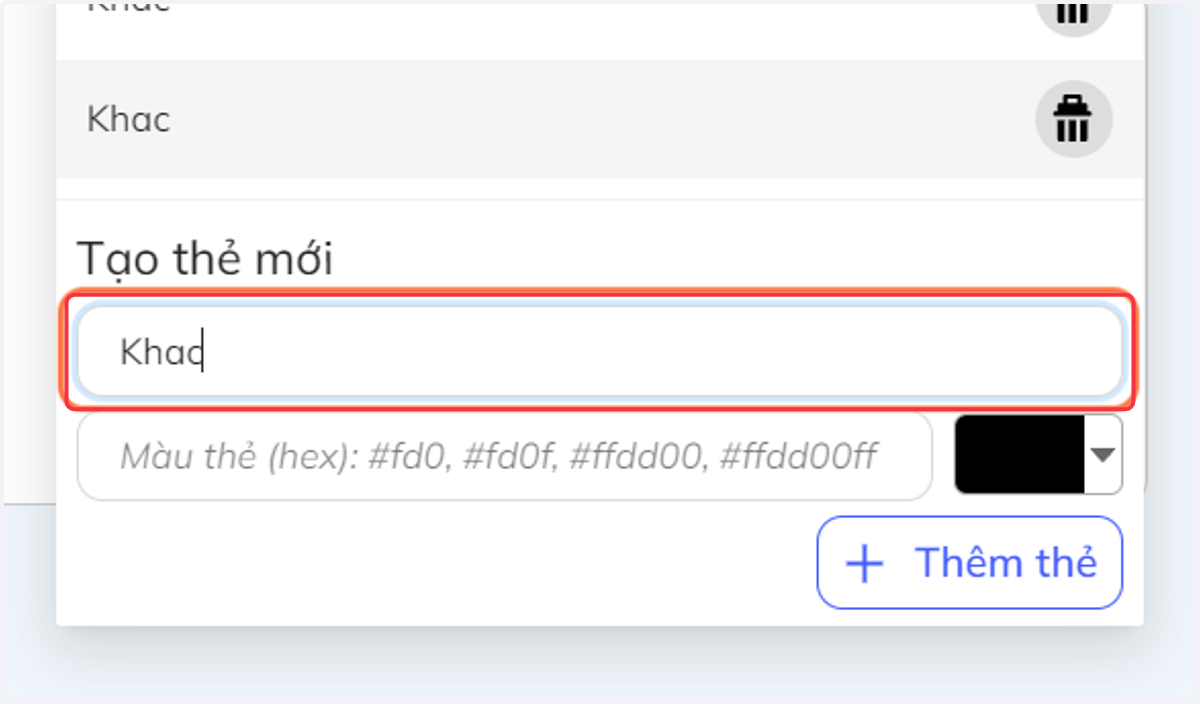Viewport: 1200px width, 704px height.
Task: Click the black fill of the color picker
Action: click(1020, 455)
